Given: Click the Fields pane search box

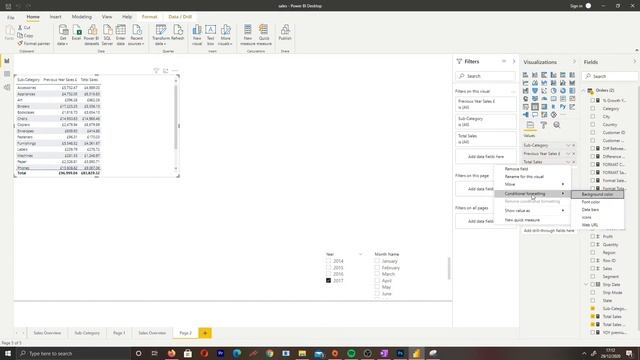Looking at the screenshot, I should pos(610,76).
